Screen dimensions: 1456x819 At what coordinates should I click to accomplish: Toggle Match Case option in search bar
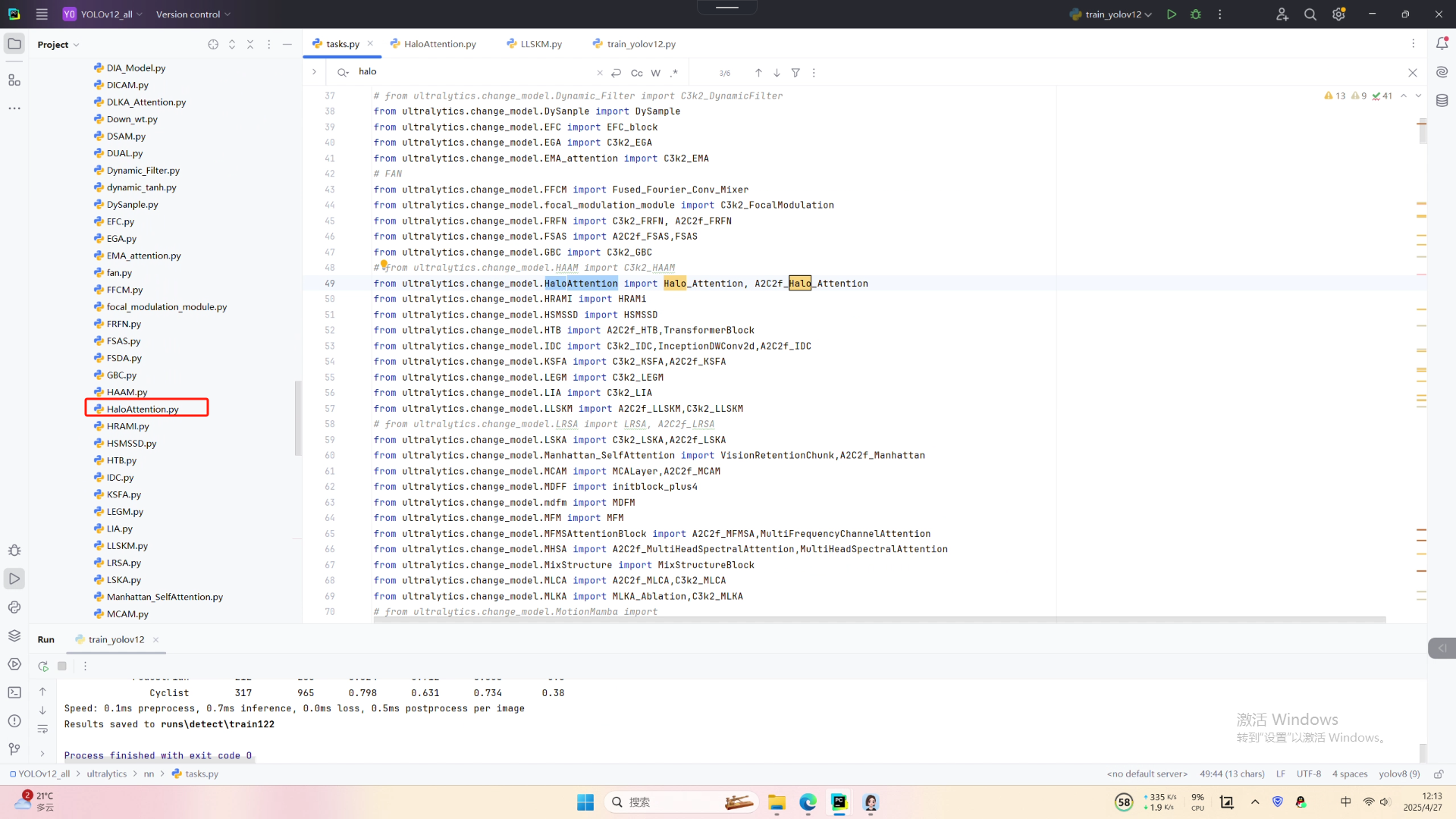[x=636, y=73]
